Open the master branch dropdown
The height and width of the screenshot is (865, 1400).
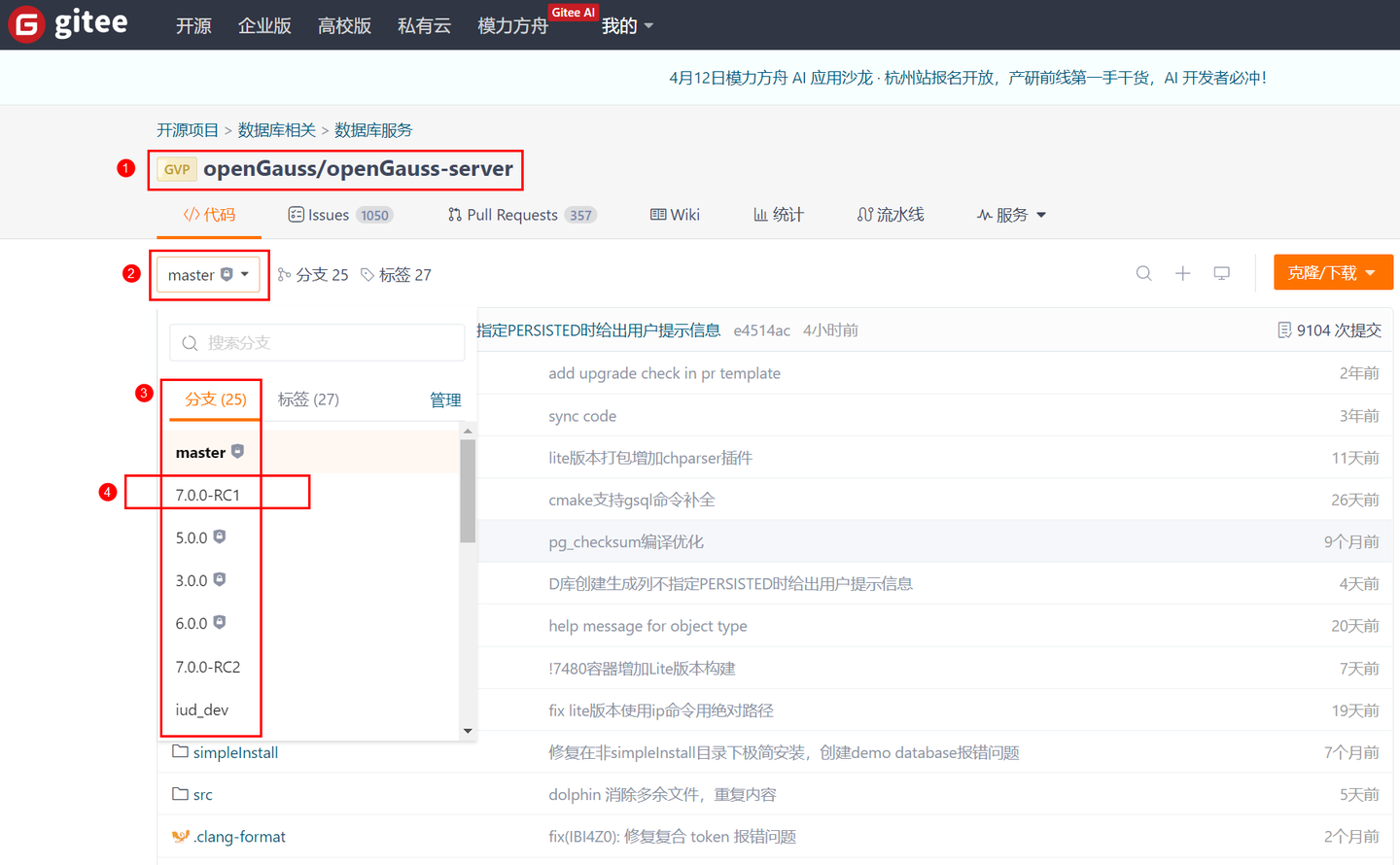(x=209, y=274)
